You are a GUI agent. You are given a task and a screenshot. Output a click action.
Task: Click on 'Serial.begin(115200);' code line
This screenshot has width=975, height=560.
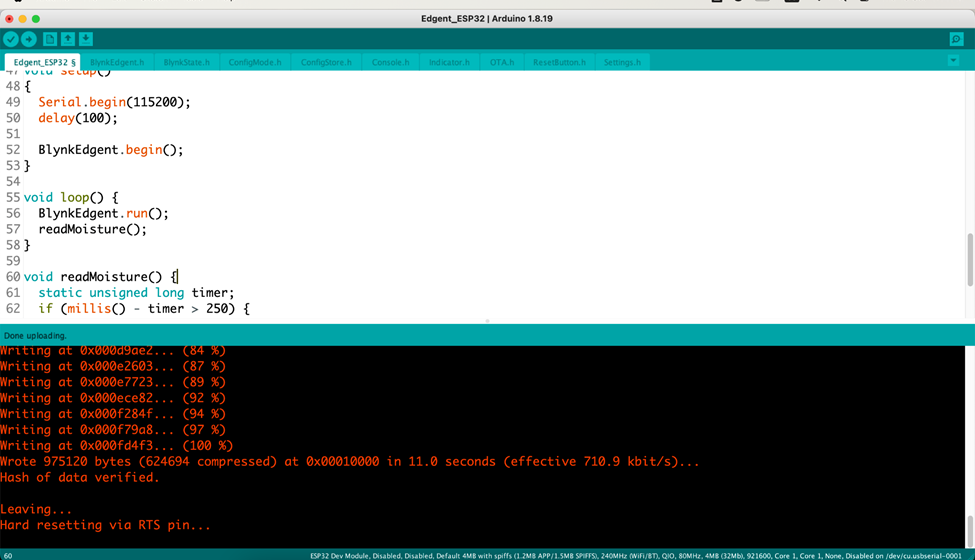[114, 102]
